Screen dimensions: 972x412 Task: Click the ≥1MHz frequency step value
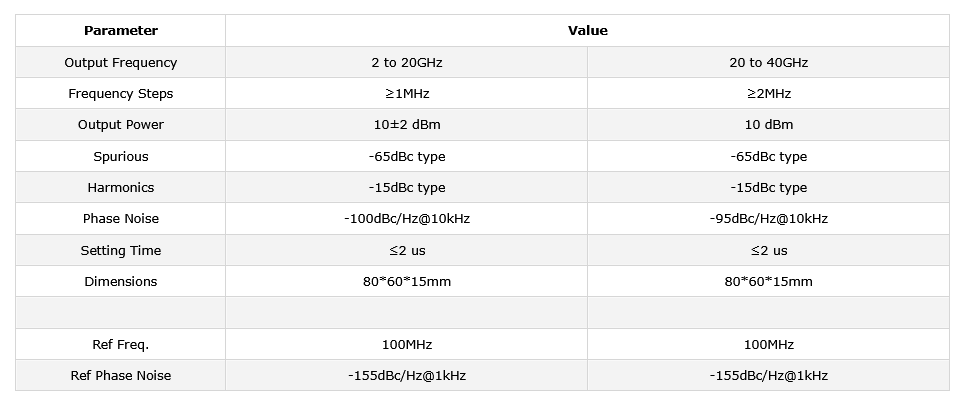(406, 94)
